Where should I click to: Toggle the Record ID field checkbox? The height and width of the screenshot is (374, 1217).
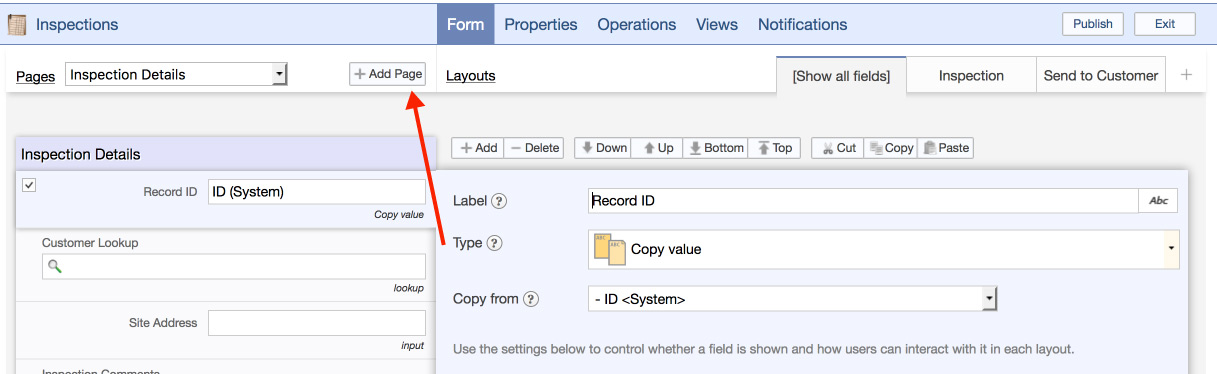coord(29,185)
